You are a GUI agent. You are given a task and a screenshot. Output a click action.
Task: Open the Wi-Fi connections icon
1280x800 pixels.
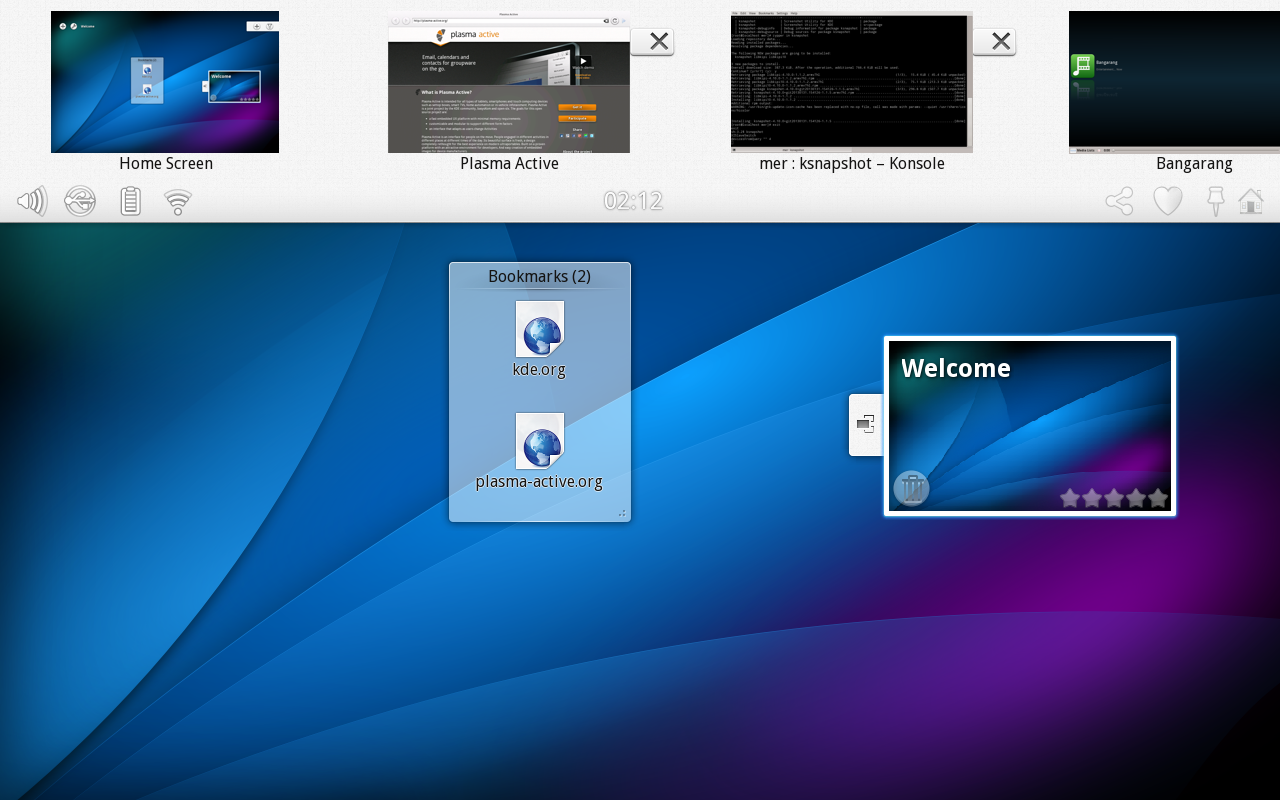(x=178, y=203)
